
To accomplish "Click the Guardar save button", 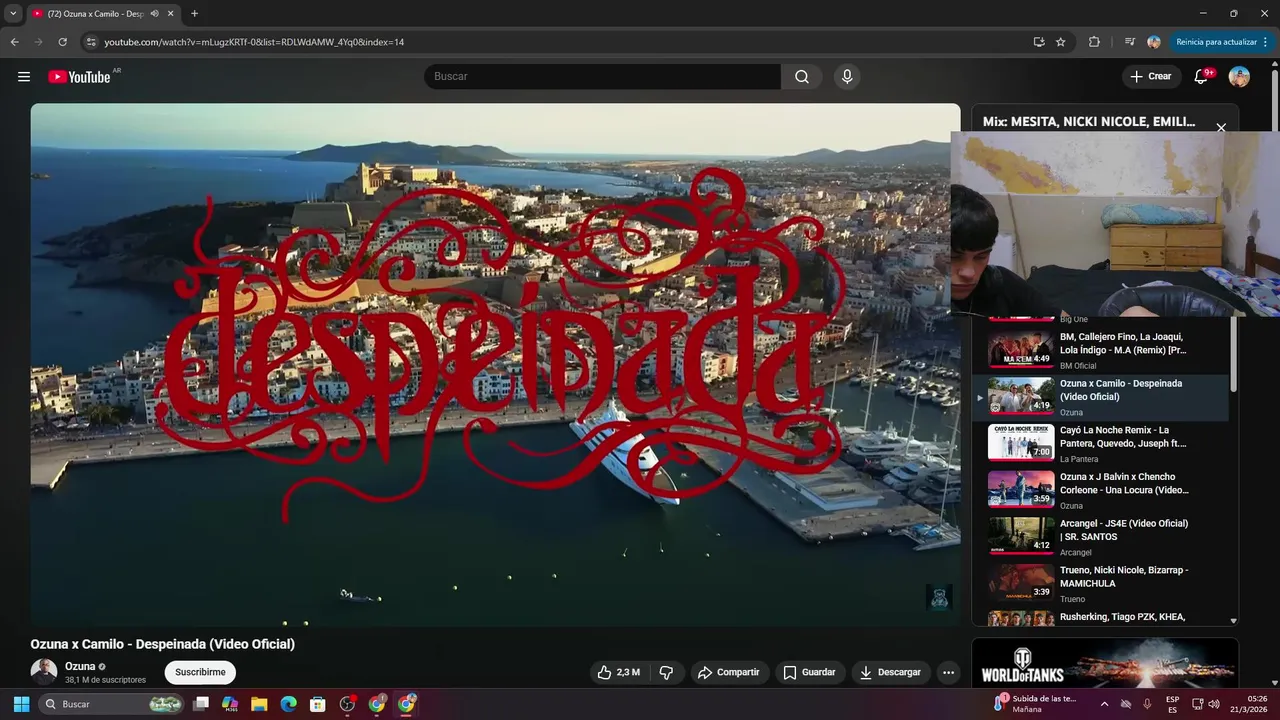I will pyautogui.click(x=809, y=672).
